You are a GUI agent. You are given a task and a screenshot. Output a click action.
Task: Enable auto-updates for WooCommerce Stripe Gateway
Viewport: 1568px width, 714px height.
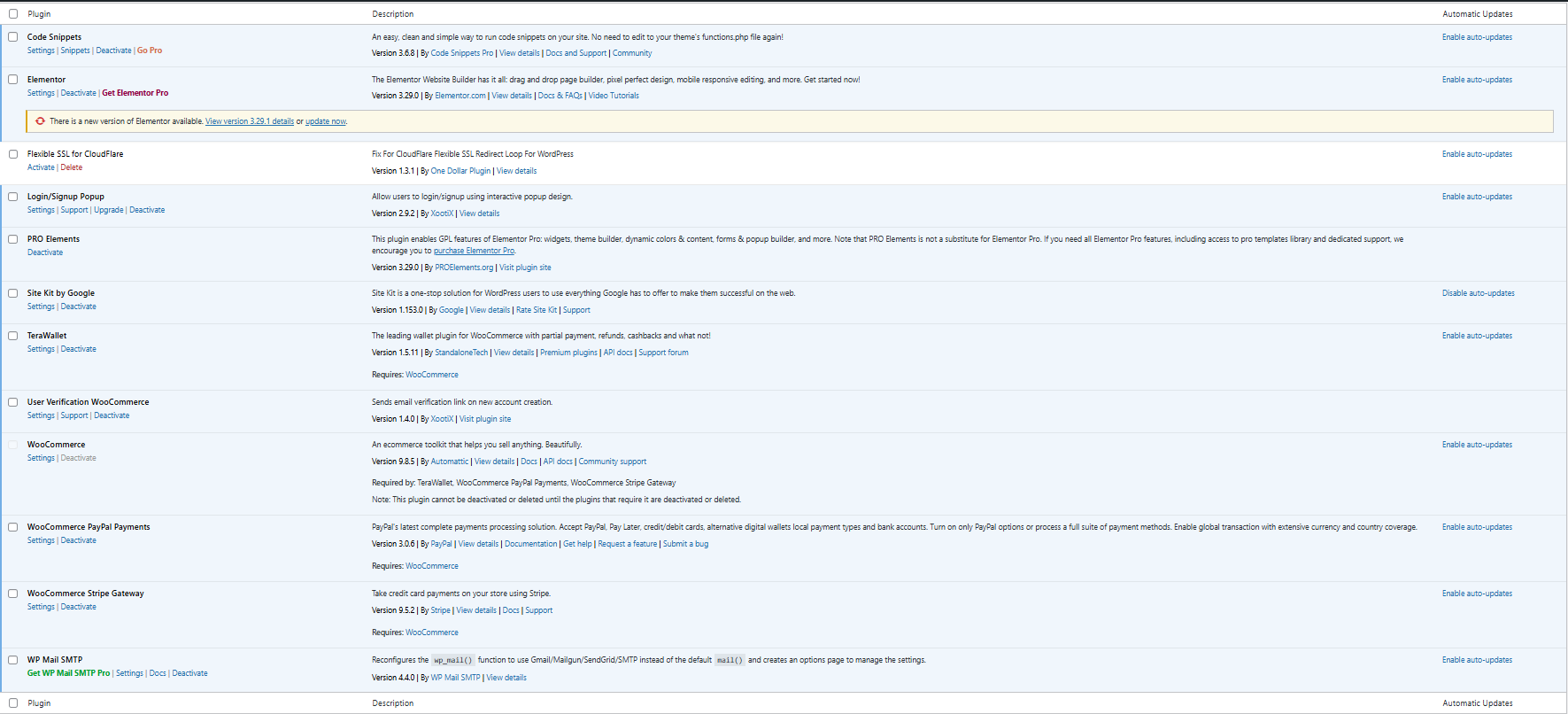[x=1477, y=594]
